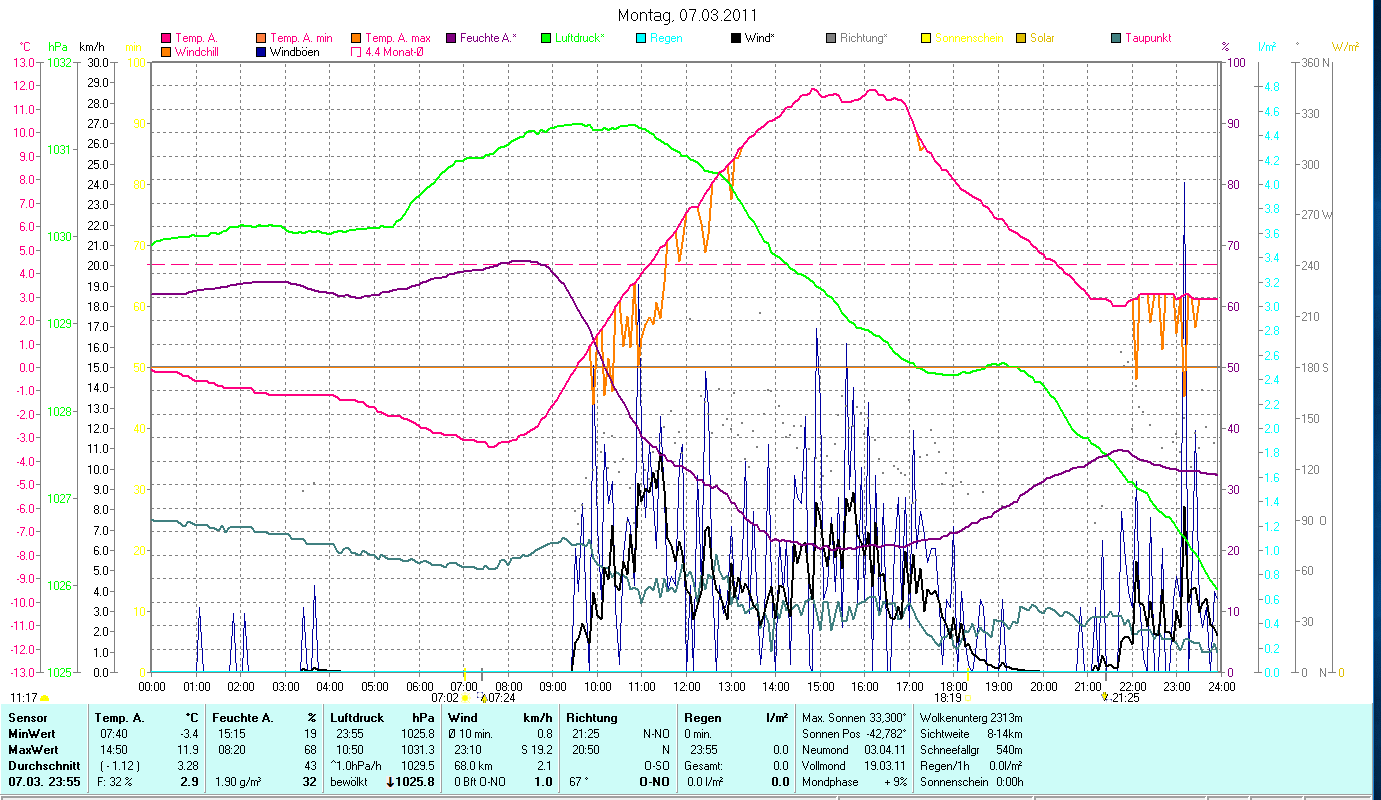This screenshot has height=800, width=1381.
Task: Click the 18:19 sunset marker
Action: coord(947,697)
